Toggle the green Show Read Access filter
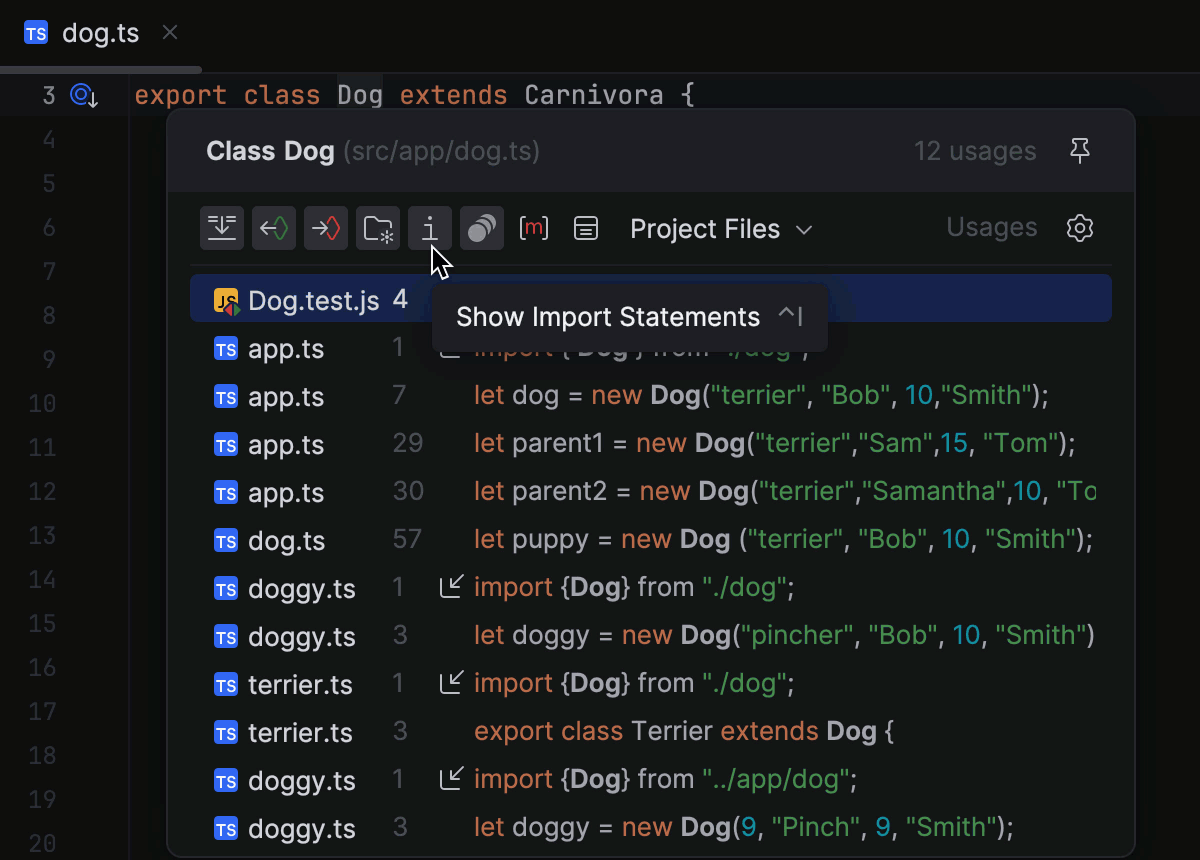Viewport: 1200px width, 860px height. pyautogui.click(x=273, y=228)
